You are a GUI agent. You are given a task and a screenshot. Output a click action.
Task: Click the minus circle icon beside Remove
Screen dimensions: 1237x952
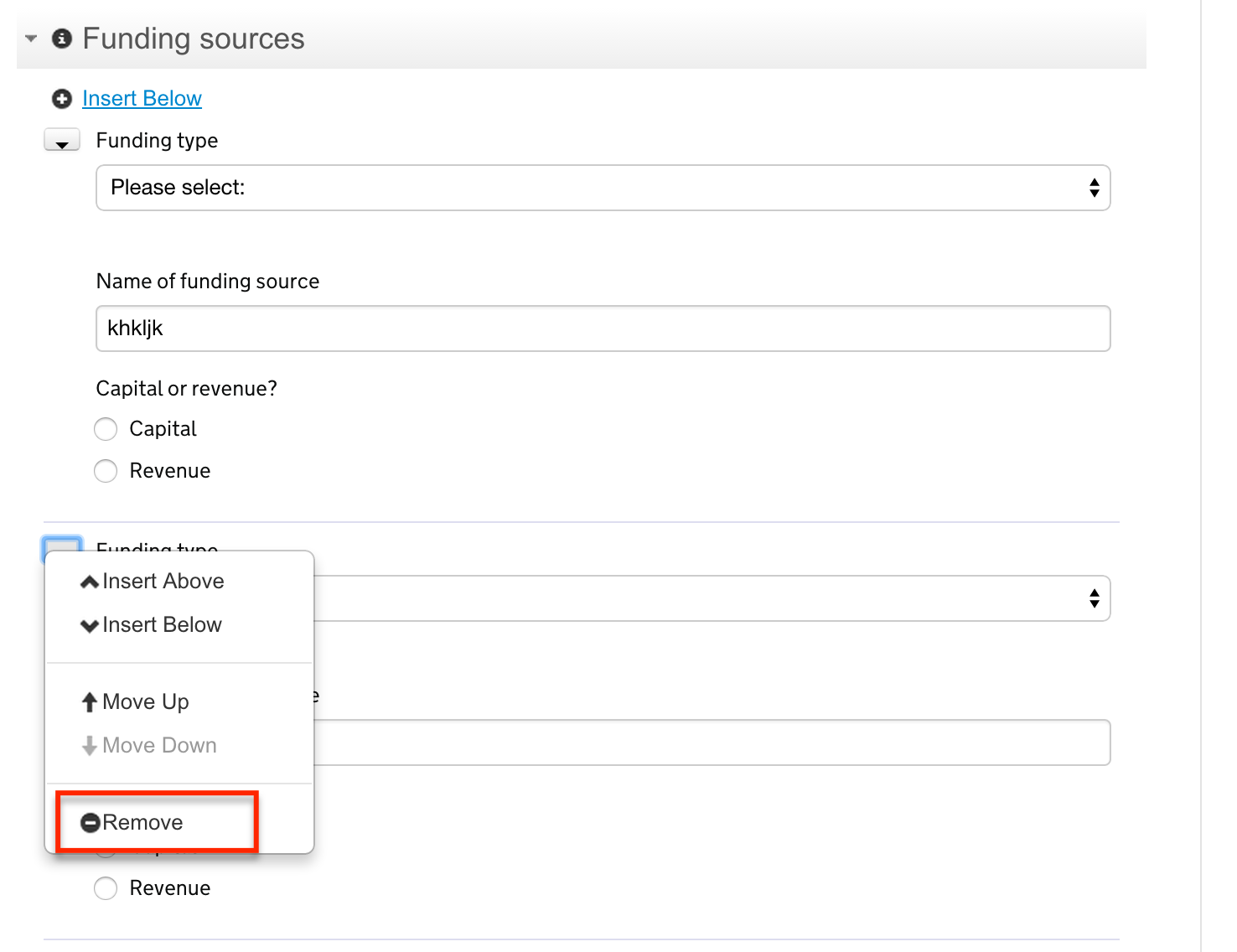tap(91, 823)
